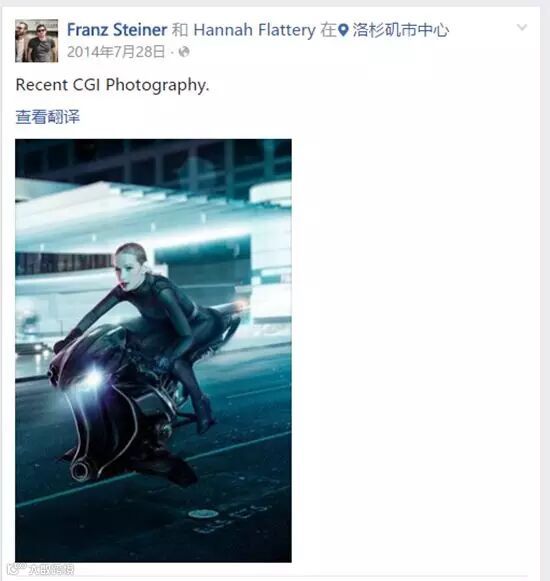Image resolution: width=550 pixels, height=581 pixels.
Task: Select the Recent CGI Photography caption
Action: tap(113, 85)
